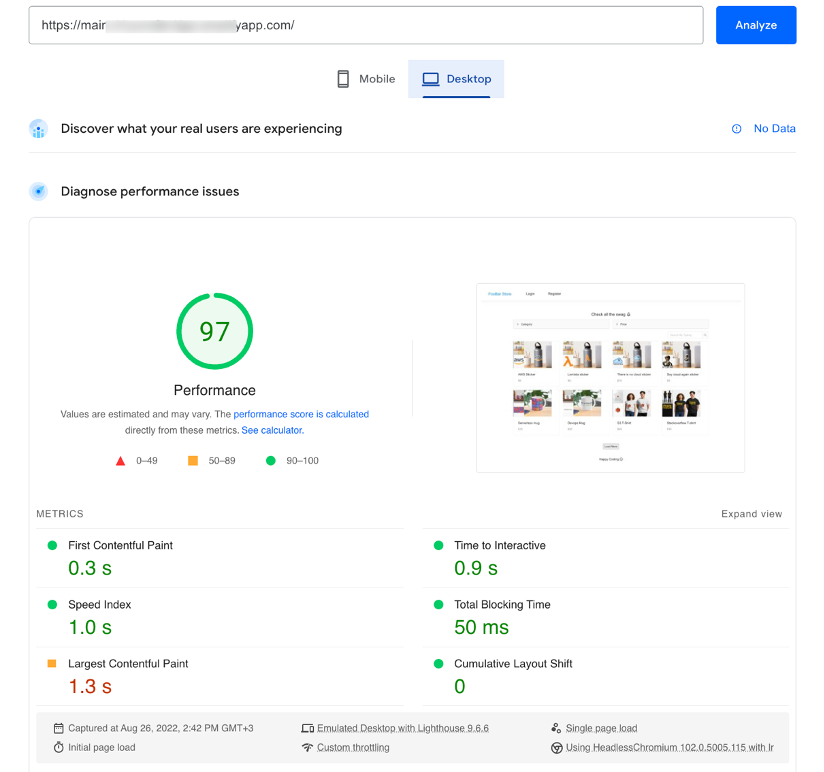The image size is (824, 772).
Task: Click the device icon beside Emulated Desktop
Action: point(308,728)
